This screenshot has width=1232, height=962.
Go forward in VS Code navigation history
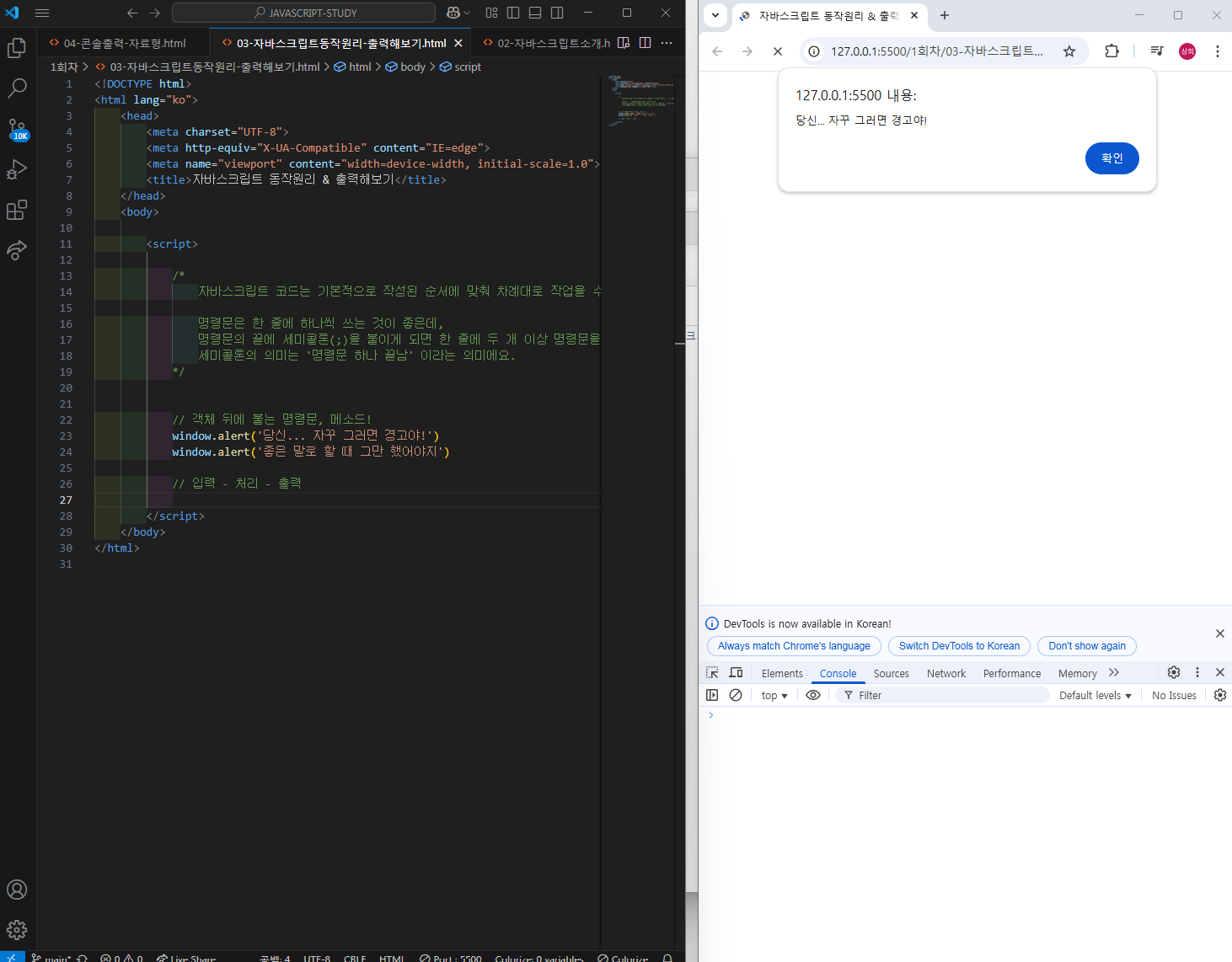pyautogui.click(x=154, y=13)
